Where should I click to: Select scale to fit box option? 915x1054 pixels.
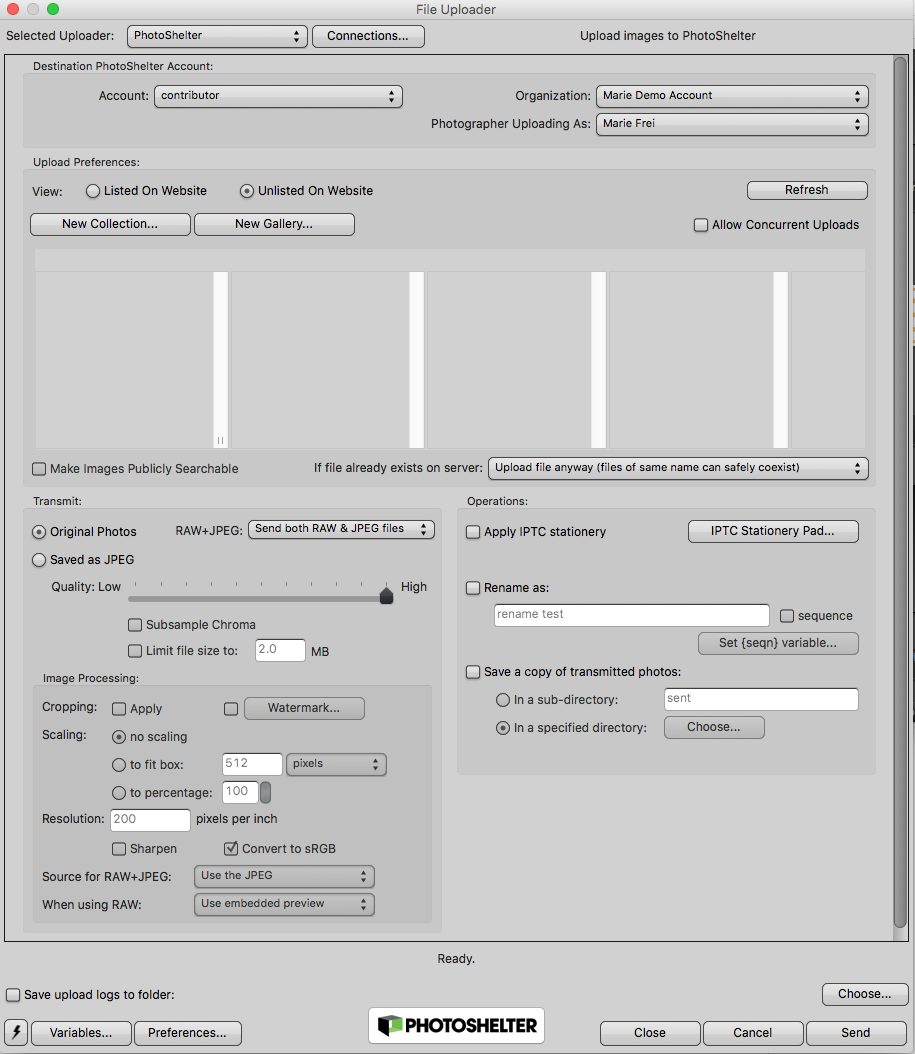click(x=118, y=765)
